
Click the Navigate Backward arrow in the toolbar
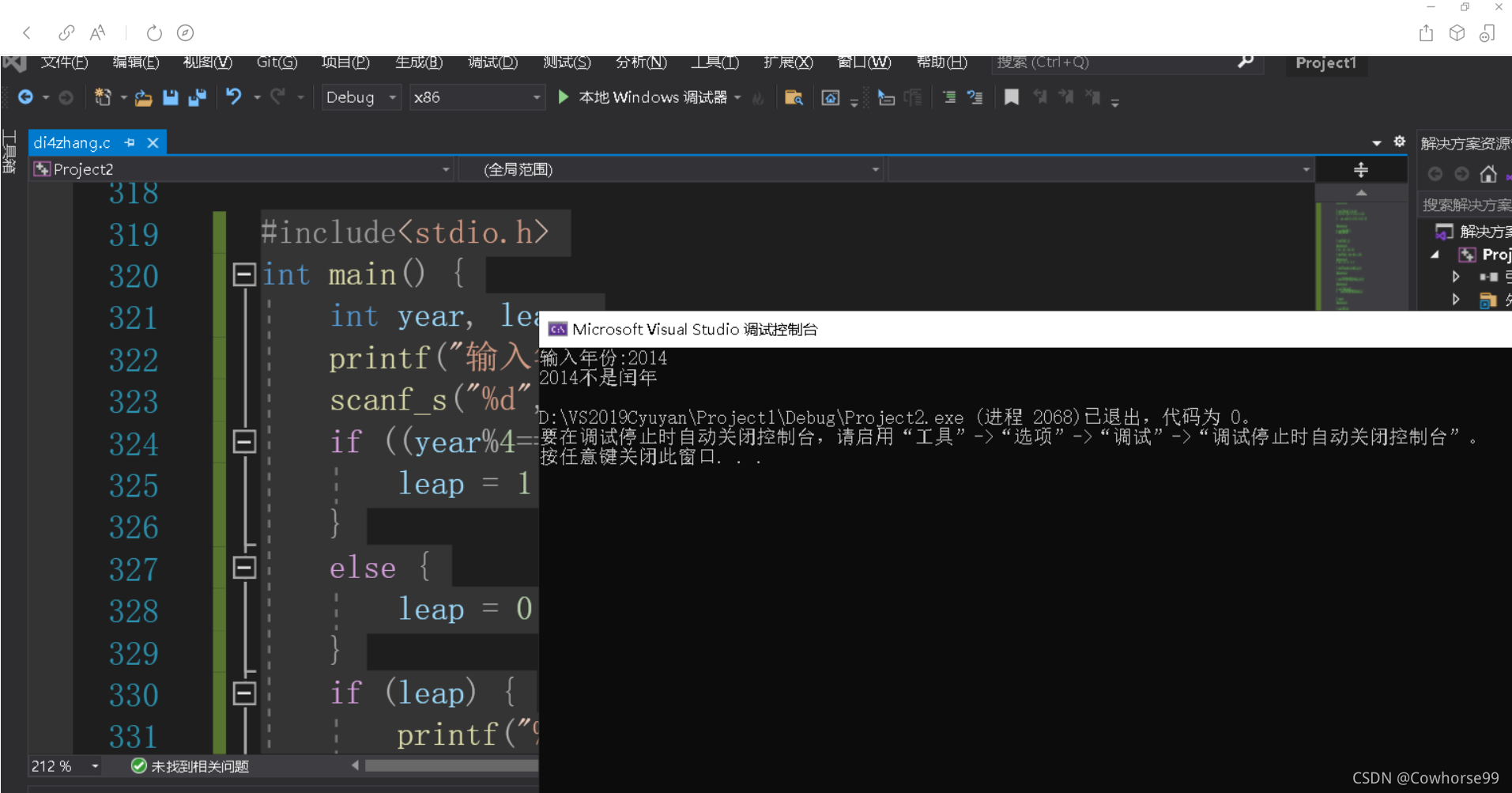pos(25,97)
